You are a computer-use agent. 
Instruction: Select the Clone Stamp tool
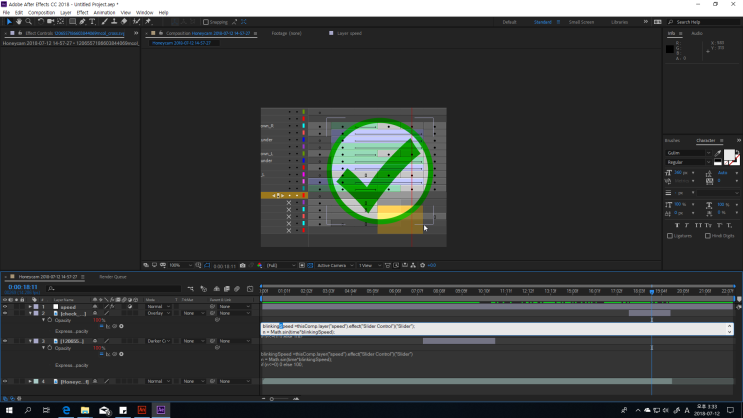[114, 22]
